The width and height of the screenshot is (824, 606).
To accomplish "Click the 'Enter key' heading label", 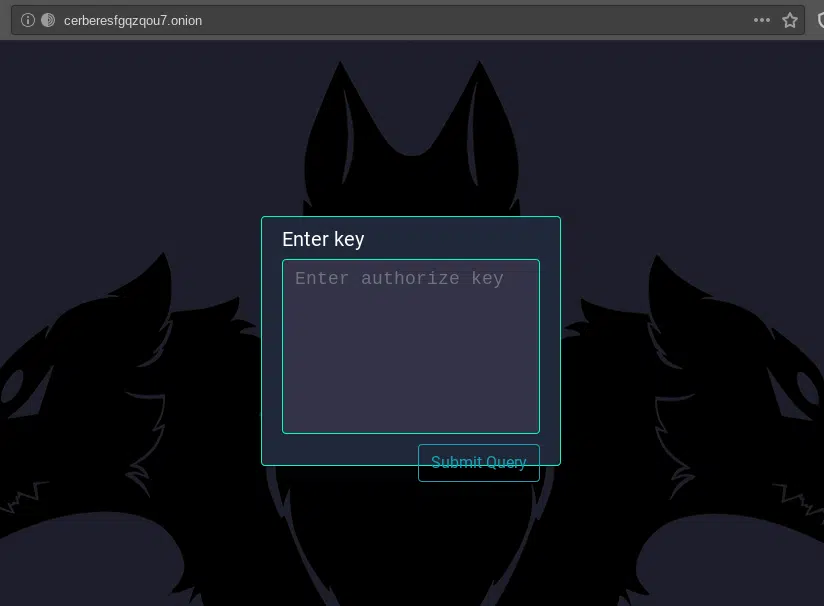I will point(323,239).
